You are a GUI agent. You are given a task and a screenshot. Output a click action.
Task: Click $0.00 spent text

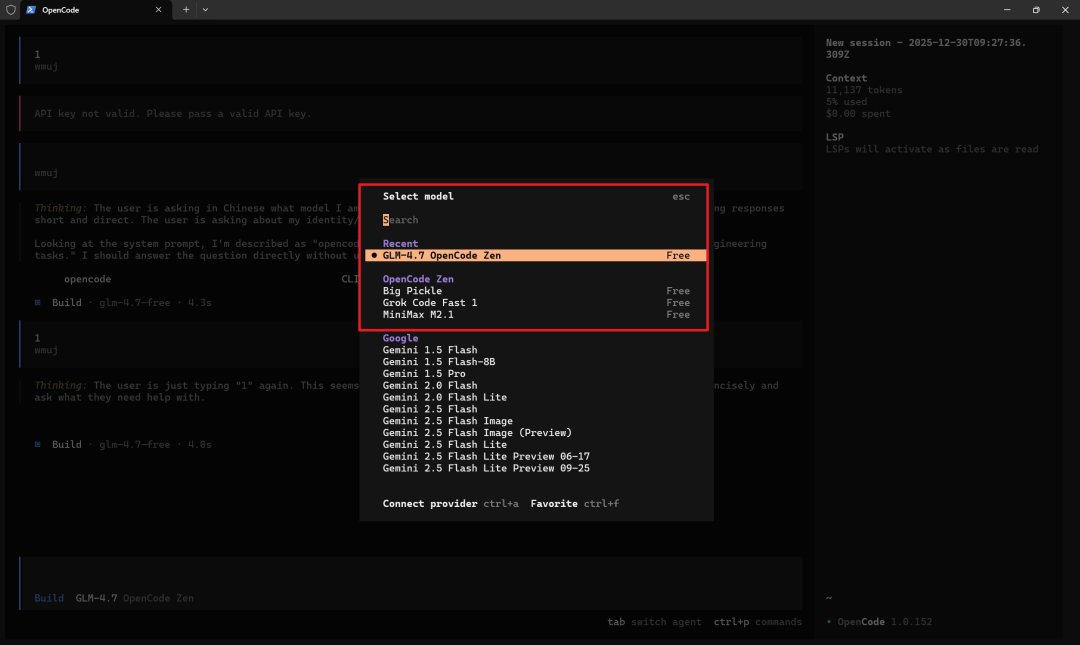tap(858, 114)
